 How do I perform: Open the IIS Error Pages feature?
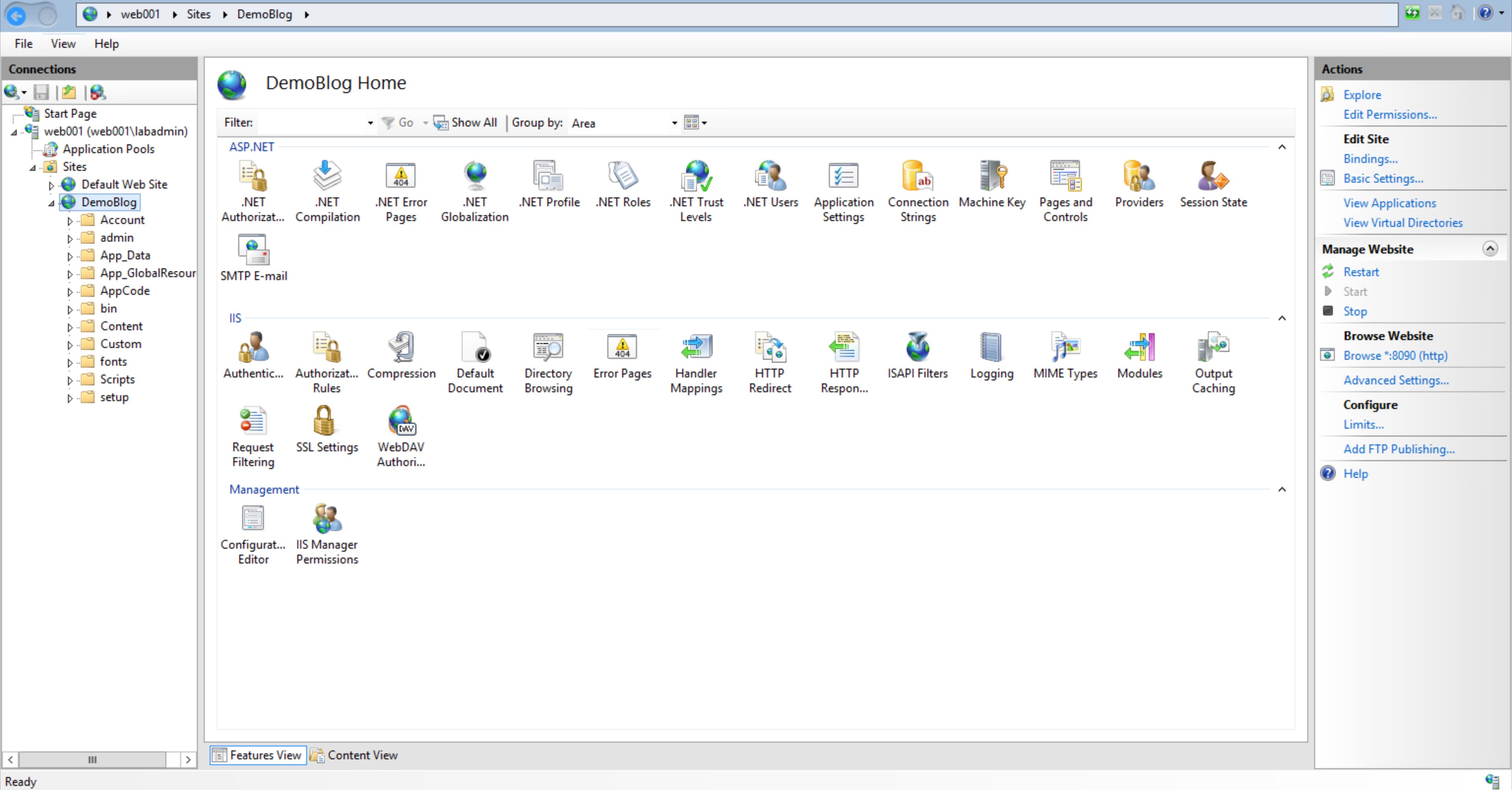point(622,355)
